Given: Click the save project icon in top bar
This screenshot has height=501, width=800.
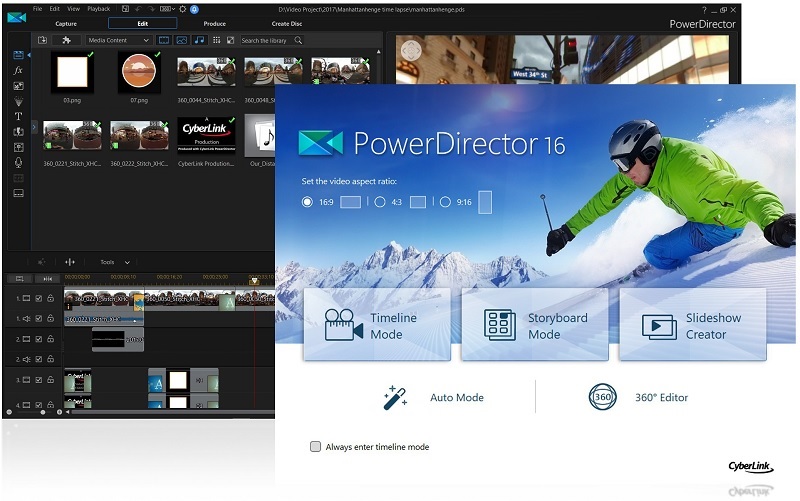Looking at the screenshot, I should [x=126, y=9].
